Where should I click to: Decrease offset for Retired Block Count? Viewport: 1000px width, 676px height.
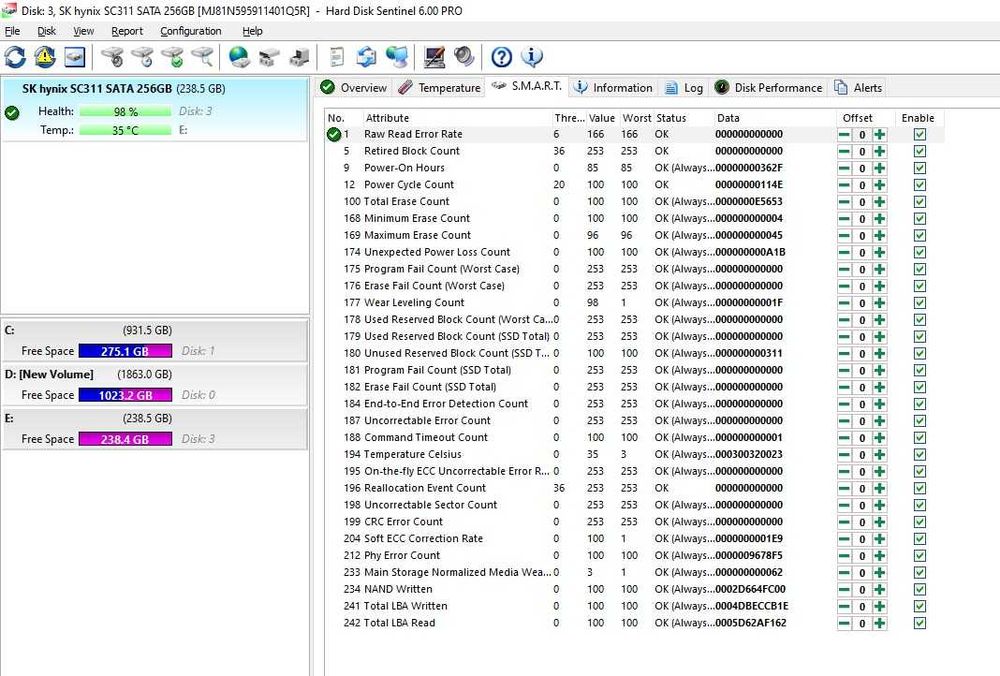[x=844, y=151]
